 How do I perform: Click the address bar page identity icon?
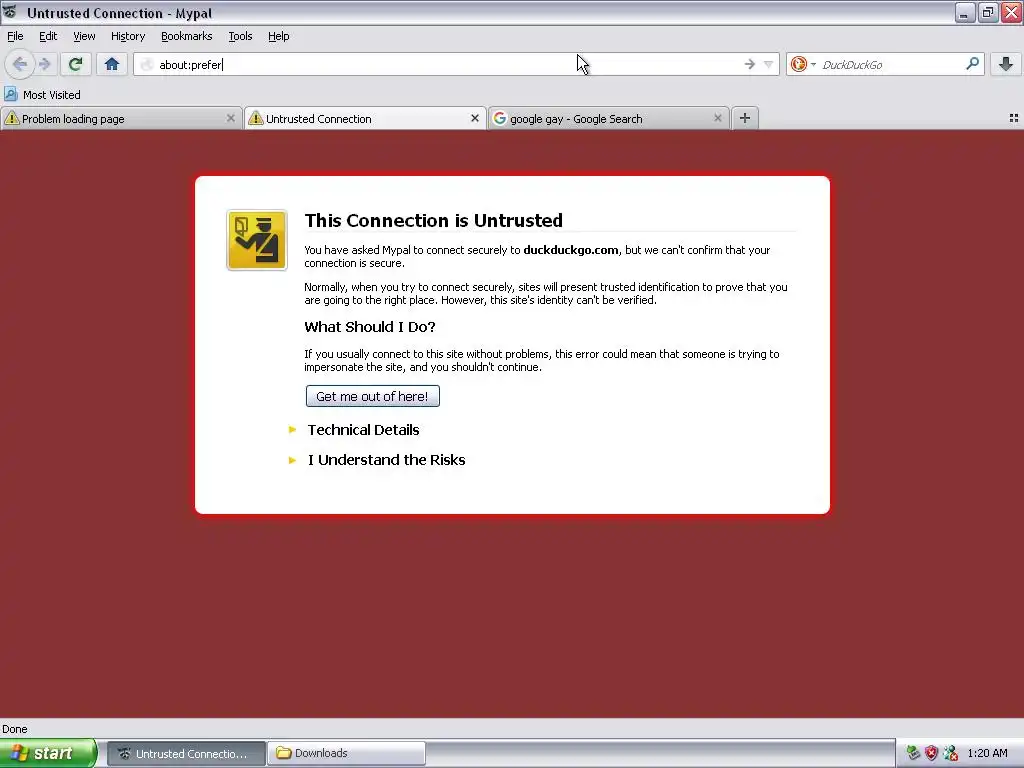147,64
